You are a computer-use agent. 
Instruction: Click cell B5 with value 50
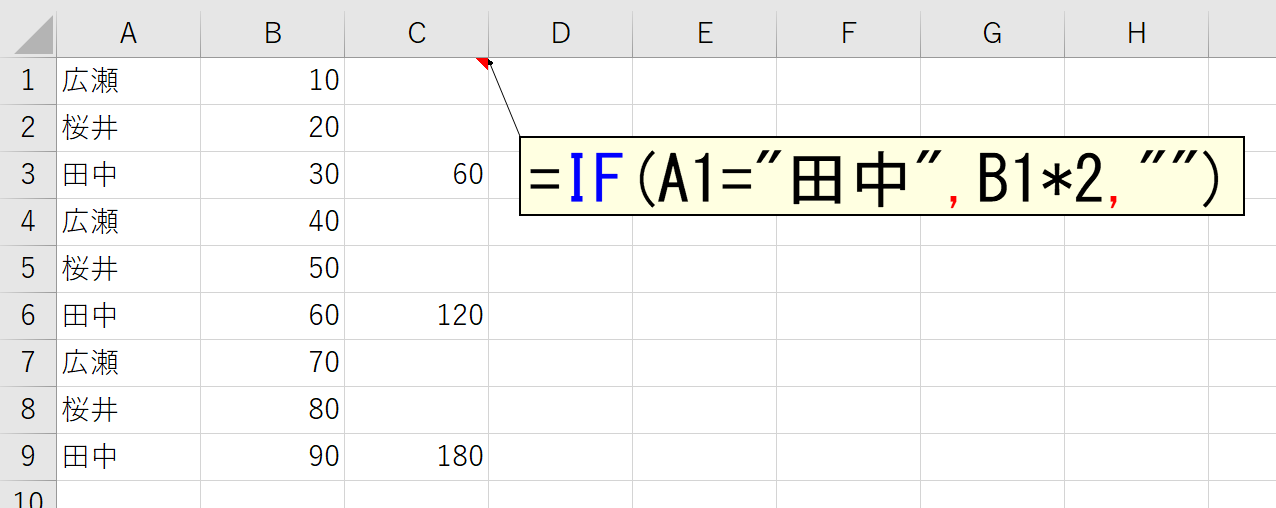point(272,269)
